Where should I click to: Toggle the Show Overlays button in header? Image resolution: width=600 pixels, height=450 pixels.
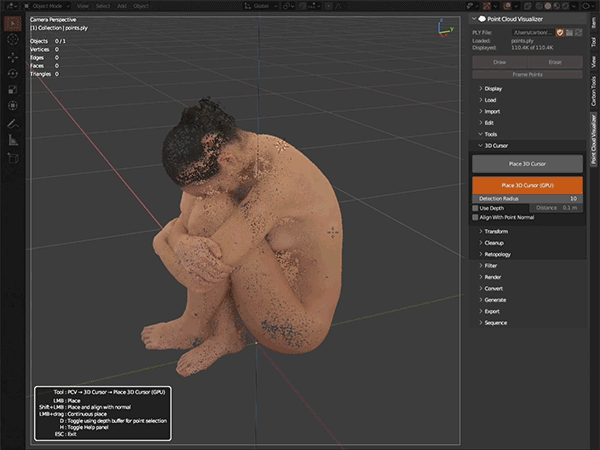(x=507, y=6)
